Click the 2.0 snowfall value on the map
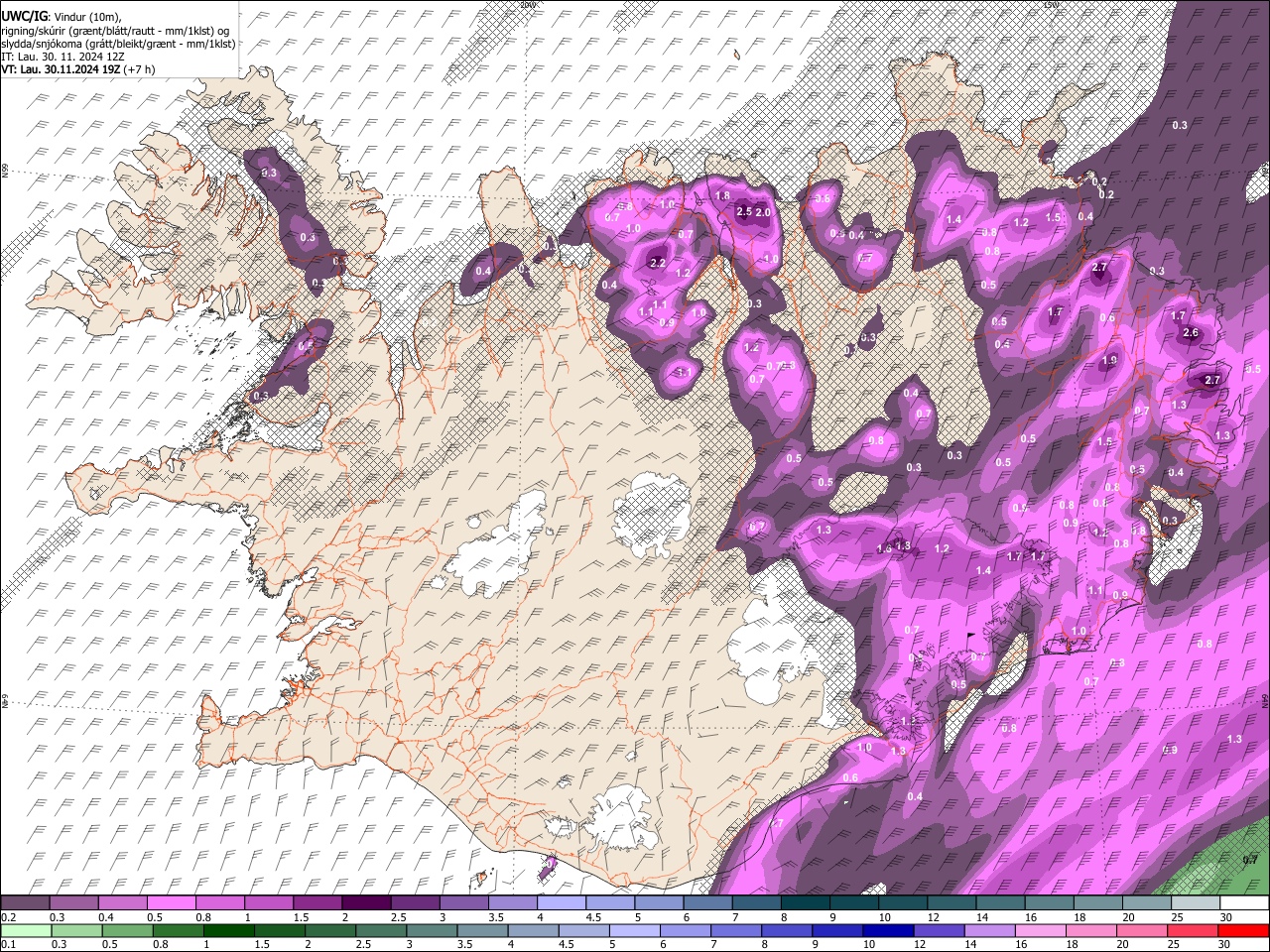The image size is (1270, 952). 764,212
